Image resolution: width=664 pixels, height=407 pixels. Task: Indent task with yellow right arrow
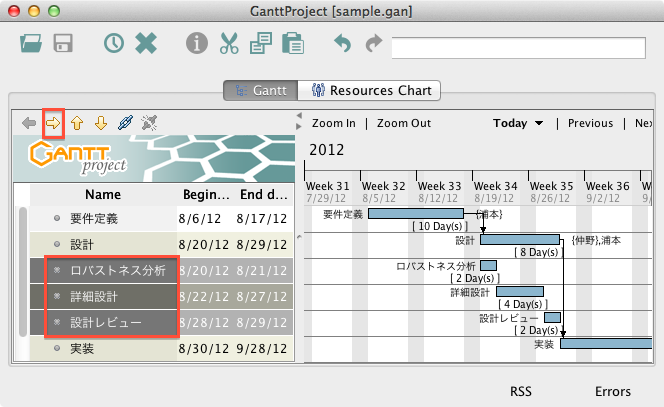[x=53, y=123]
